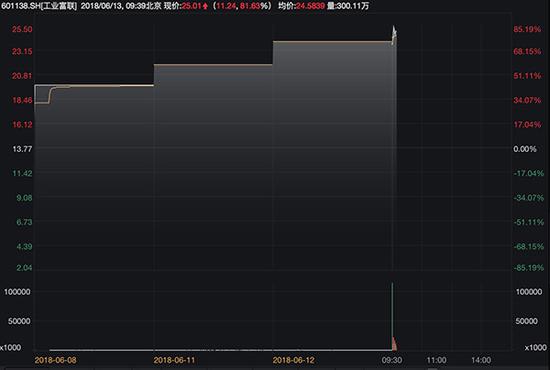The image size is (550, 370).
Task: Select the 2018-06-11 date label
Action: tap(174, 360)
